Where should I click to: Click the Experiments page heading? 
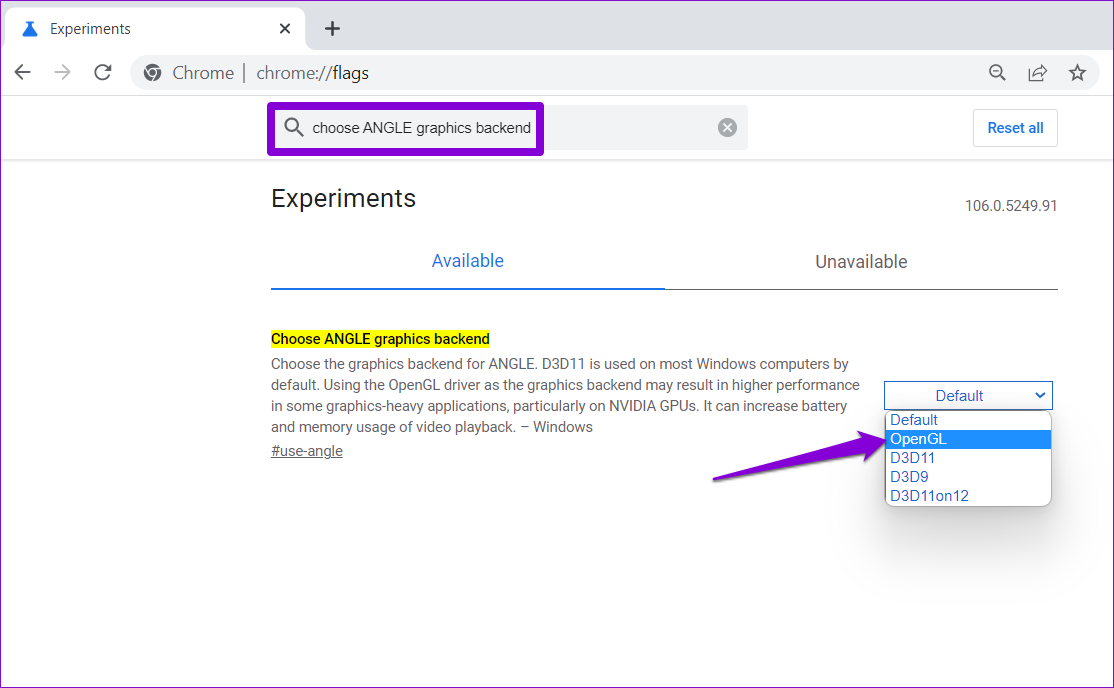[343, 198]
